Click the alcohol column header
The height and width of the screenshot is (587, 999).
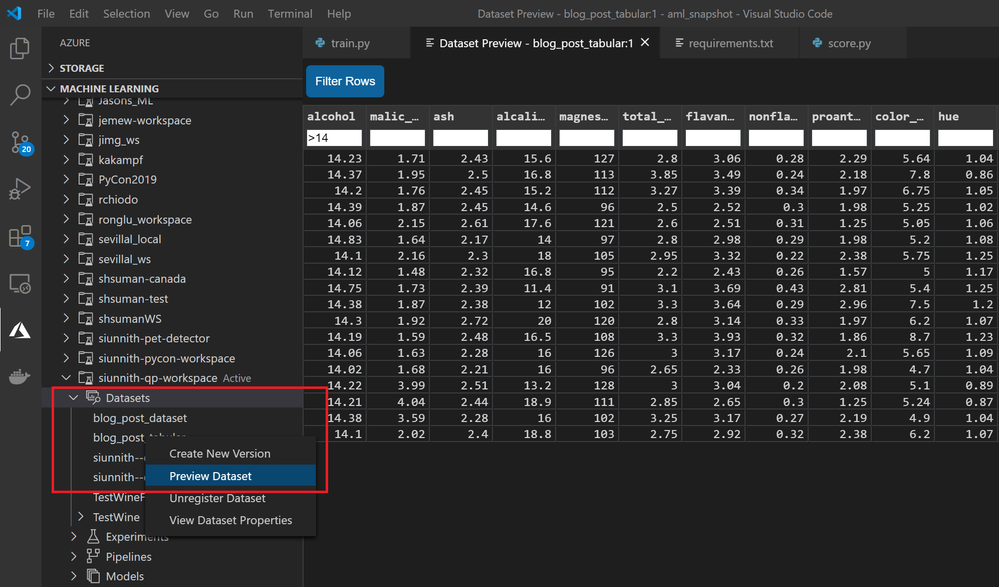pyautogui.click(x=331, y=117)
